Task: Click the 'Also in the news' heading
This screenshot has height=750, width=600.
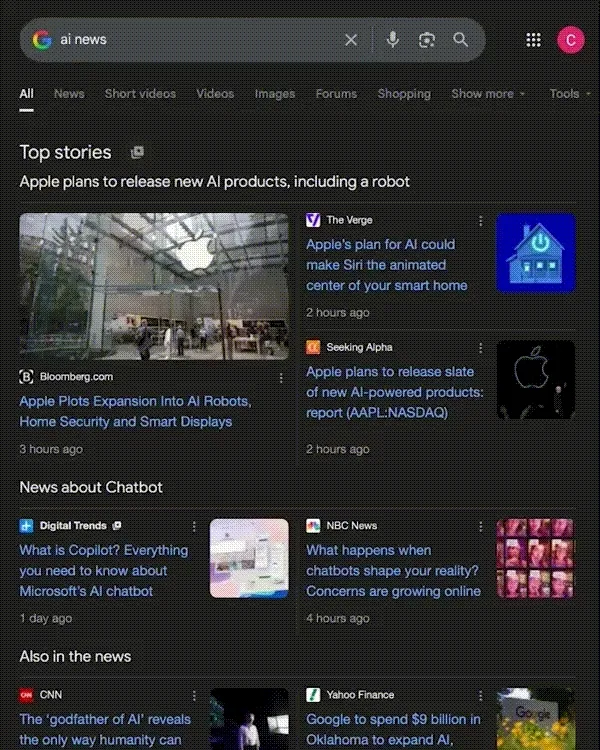Action: click(x=75, y=657)
